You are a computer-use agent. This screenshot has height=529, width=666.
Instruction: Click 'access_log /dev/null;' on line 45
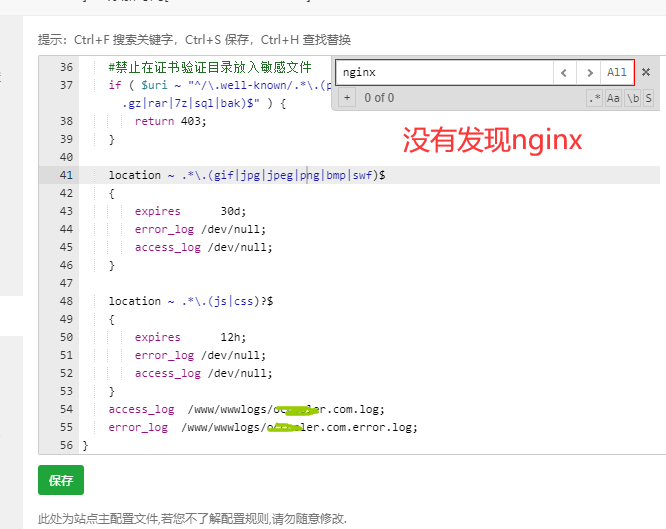click(x=203, y=247)
